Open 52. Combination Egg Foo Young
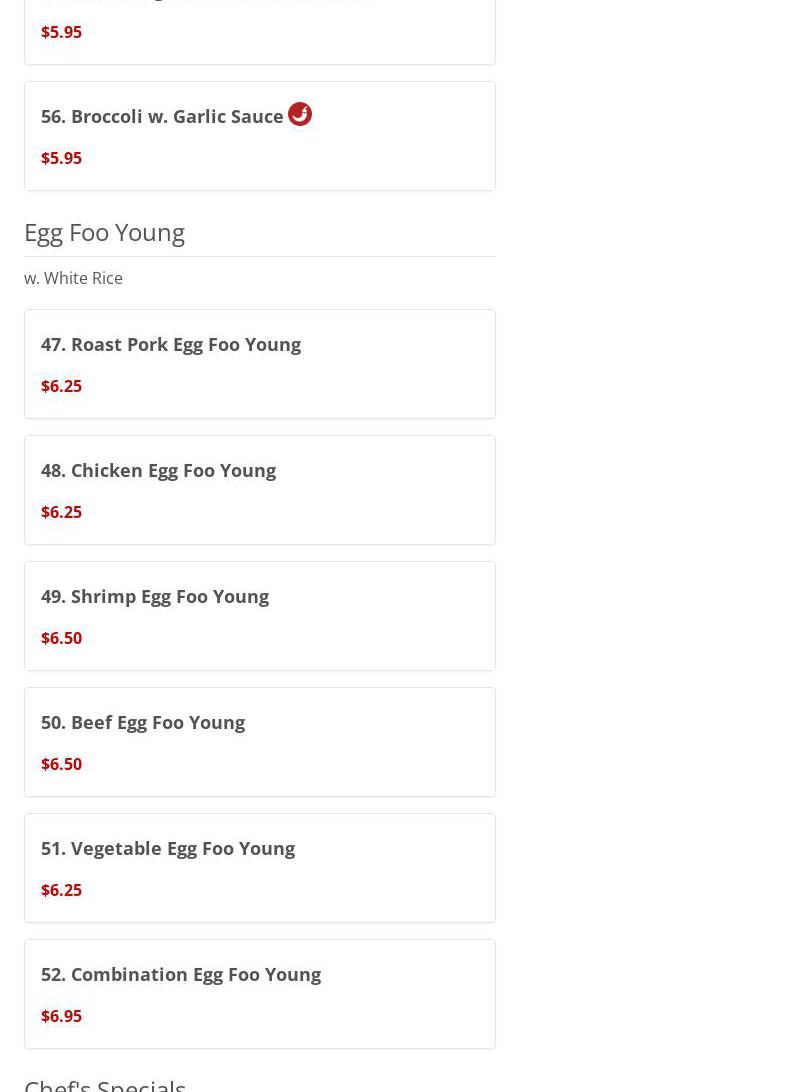The width and height of the screenshot is (785, 1092). coord(181,974)
